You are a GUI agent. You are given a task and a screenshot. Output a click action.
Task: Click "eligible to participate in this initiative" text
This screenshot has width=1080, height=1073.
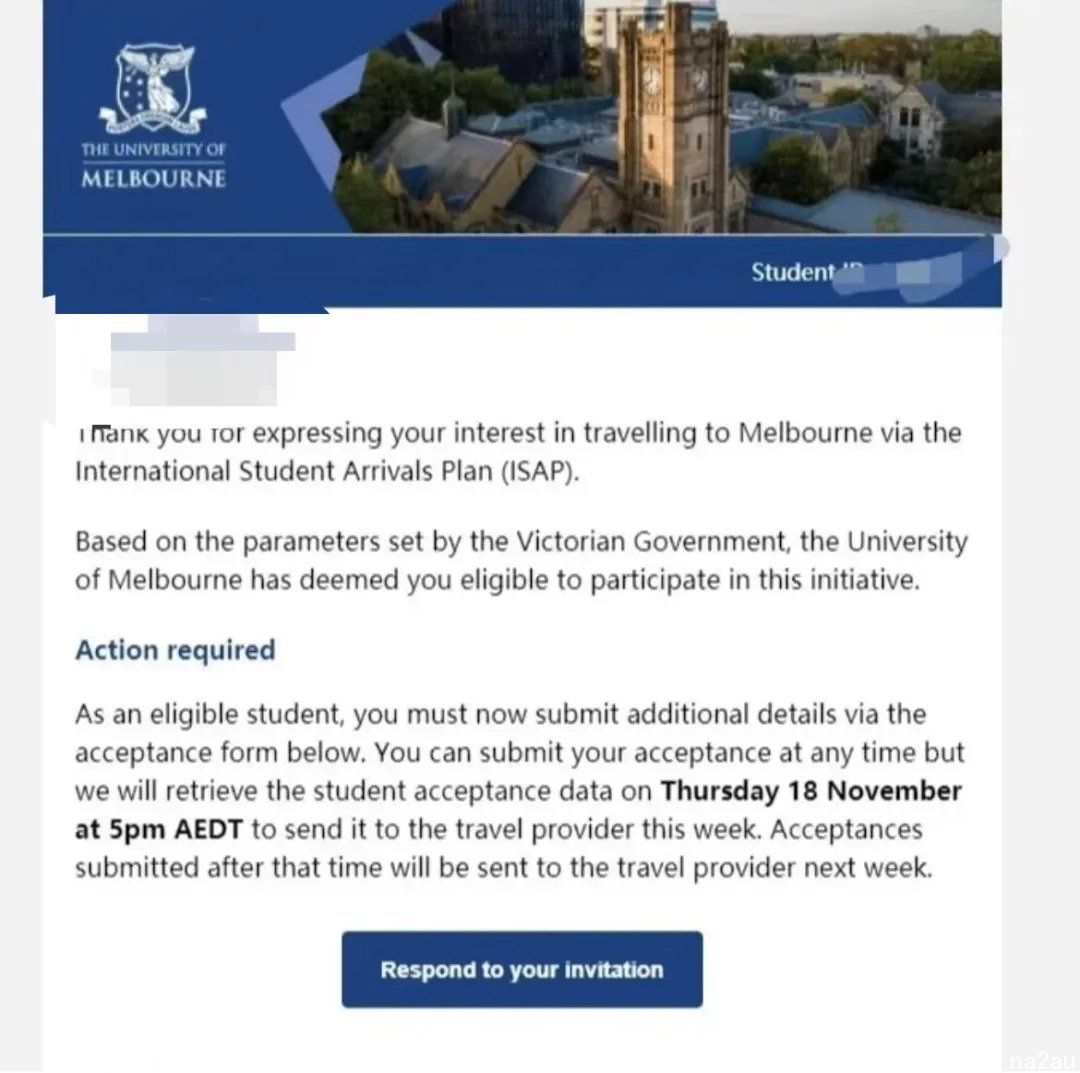coord(689,580)
